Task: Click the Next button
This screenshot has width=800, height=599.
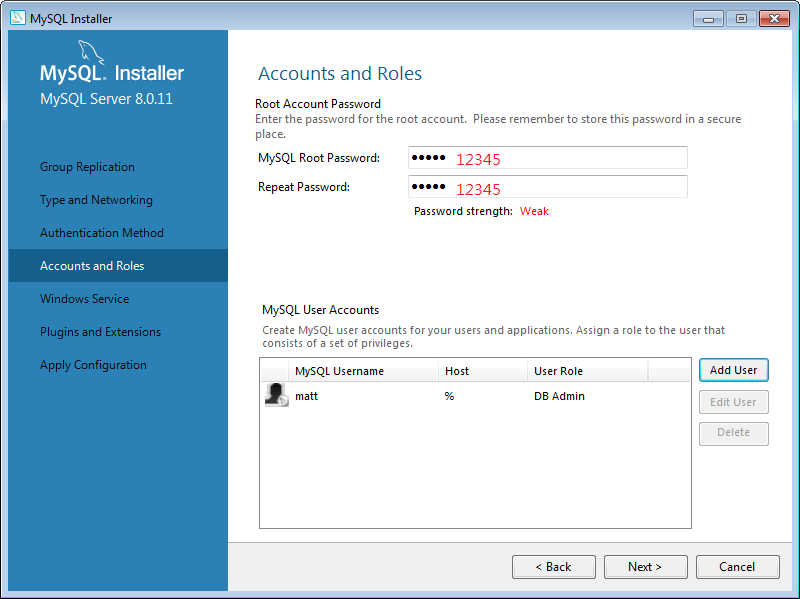Action: 645,567
